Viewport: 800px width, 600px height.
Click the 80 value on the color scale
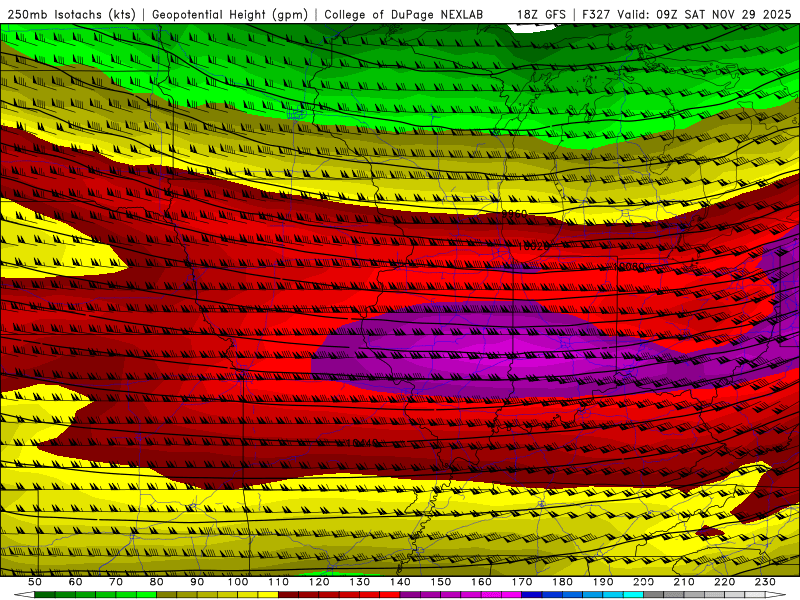click(x=157, y=582)
